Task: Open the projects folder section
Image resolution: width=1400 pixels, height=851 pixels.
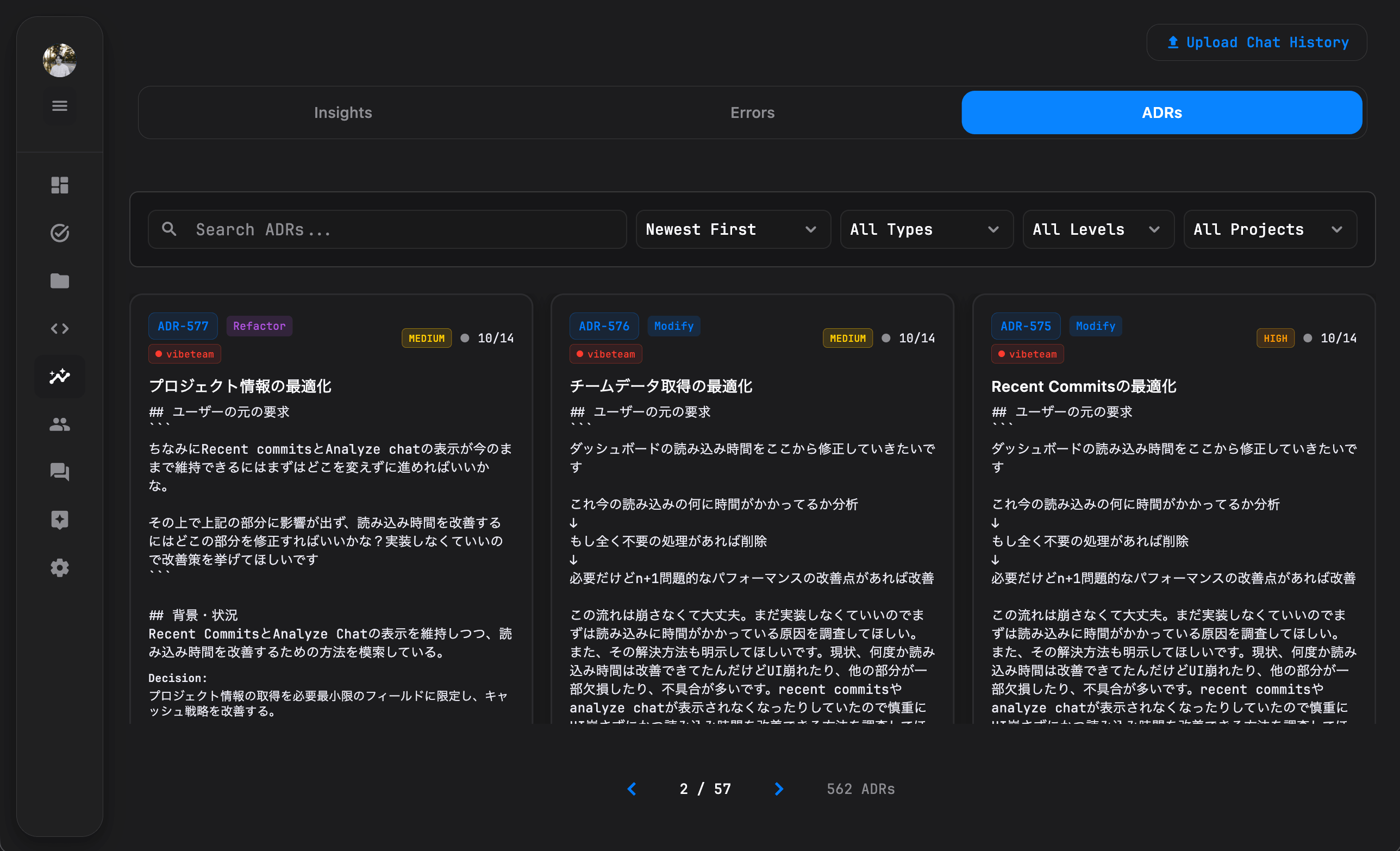Action: click(59, 280)
